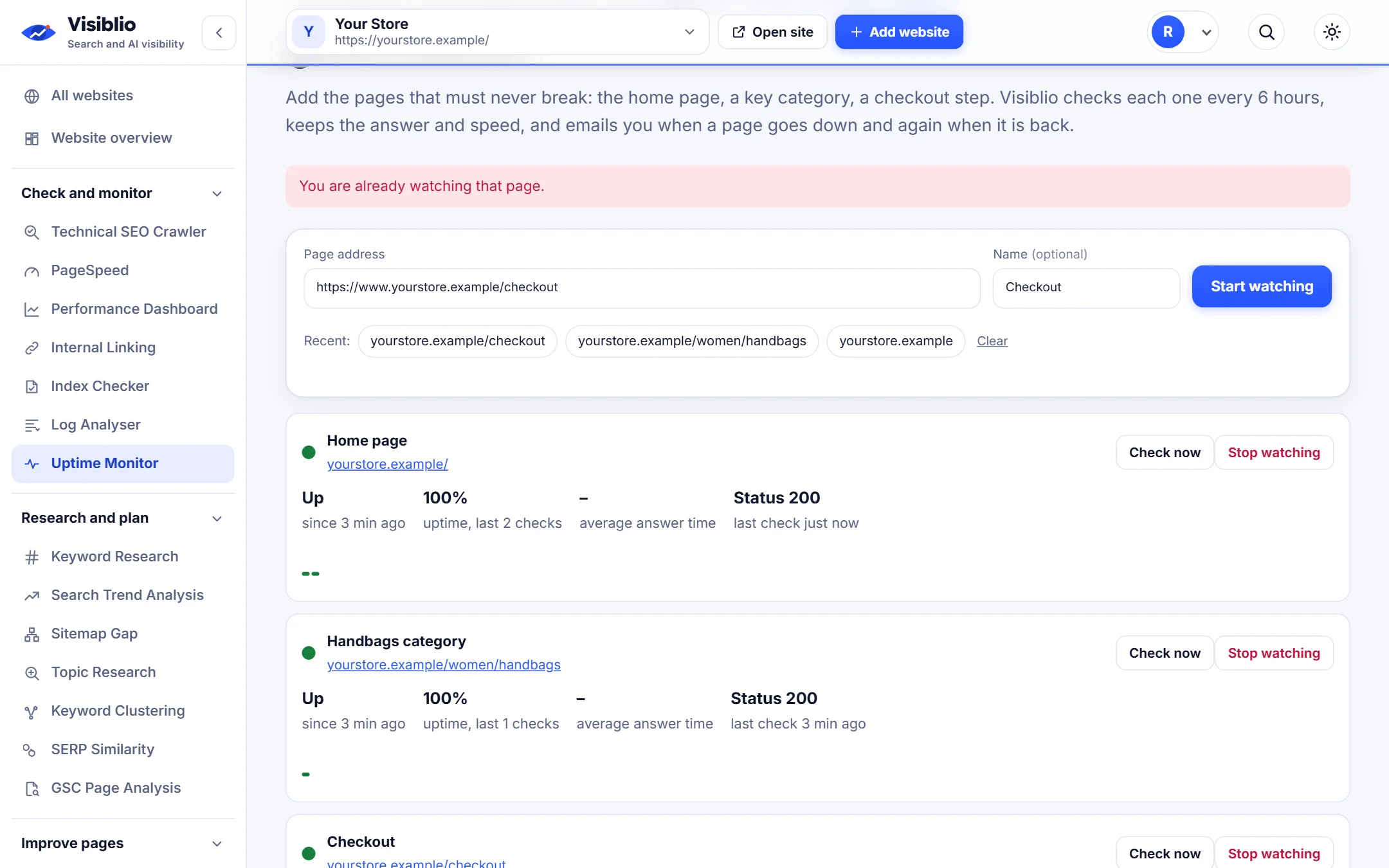
Task: Select recent chip yourstore.example
Action: point(896,341)
